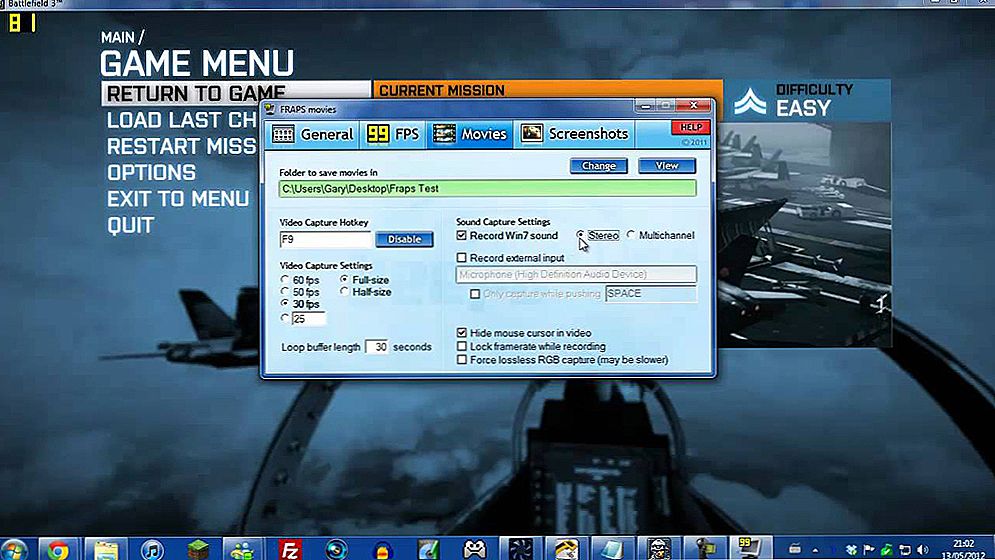
Task: Open Google Chrome from taskbar
Action: pyautogui.click(x=58, y=550)
